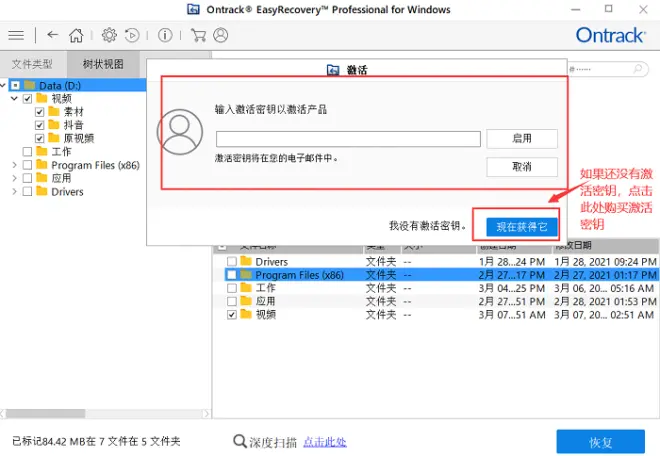Go back using the left arrow
Viewport: 660px width, 456px height.
[x=53, y=35]
